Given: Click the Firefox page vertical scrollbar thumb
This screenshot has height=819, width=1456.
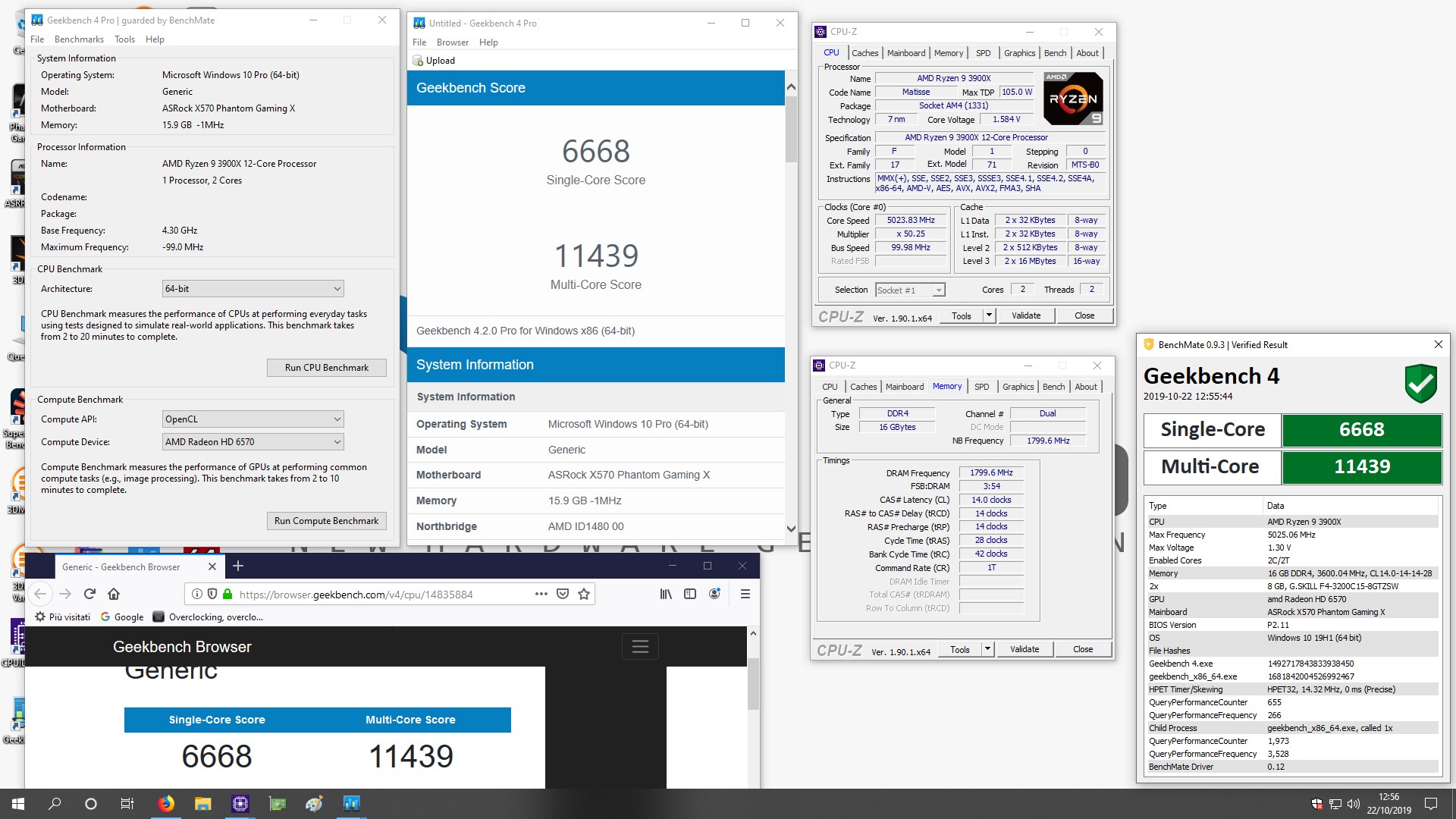Looking at the screenshot, I should 753,684.
